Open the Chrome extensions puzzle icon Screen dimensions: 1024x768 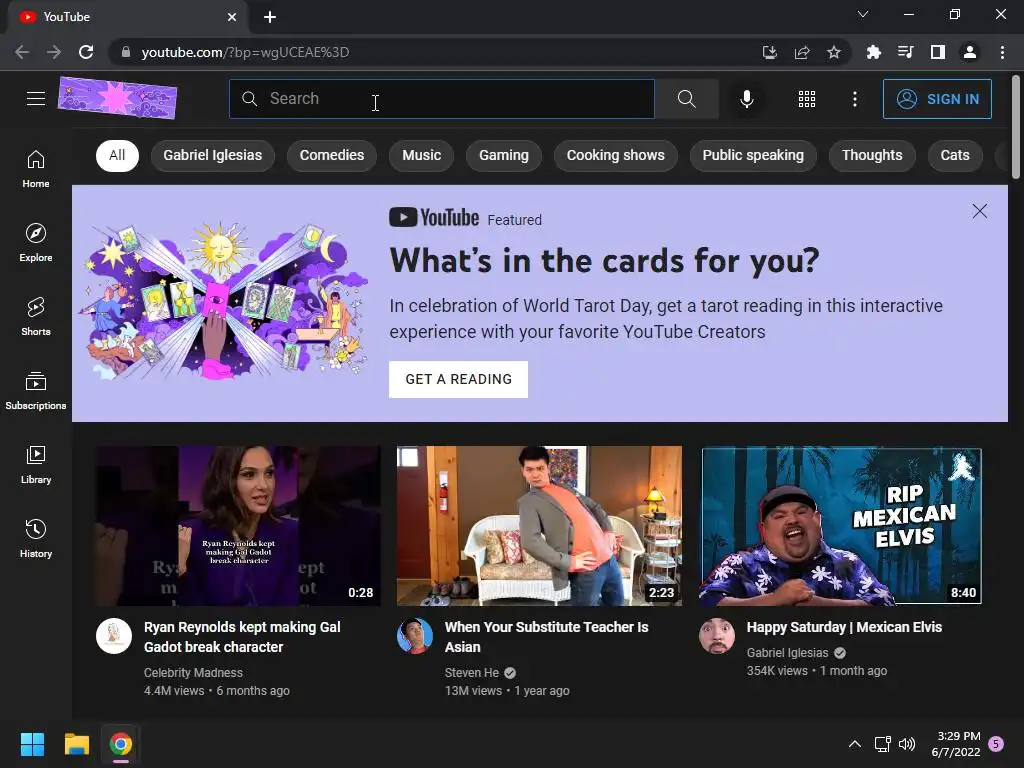873,52
